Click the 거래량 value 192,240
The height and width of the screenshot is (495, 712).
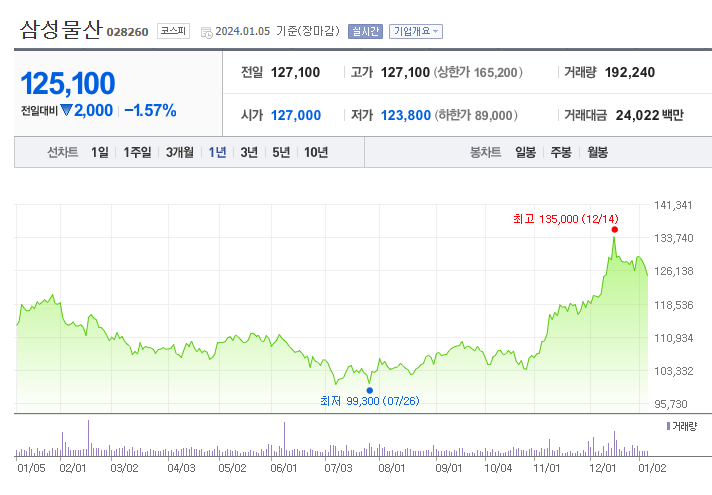point(630,73)
